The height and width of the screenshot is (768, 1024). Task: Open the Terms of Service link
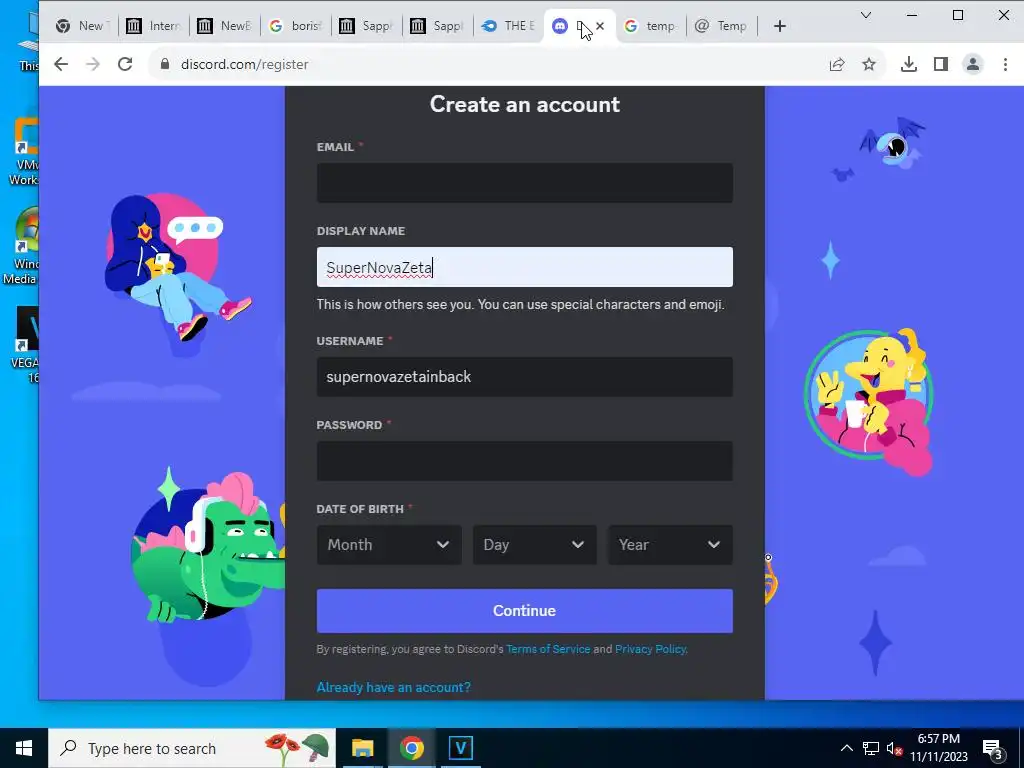(x=548, y=649)
